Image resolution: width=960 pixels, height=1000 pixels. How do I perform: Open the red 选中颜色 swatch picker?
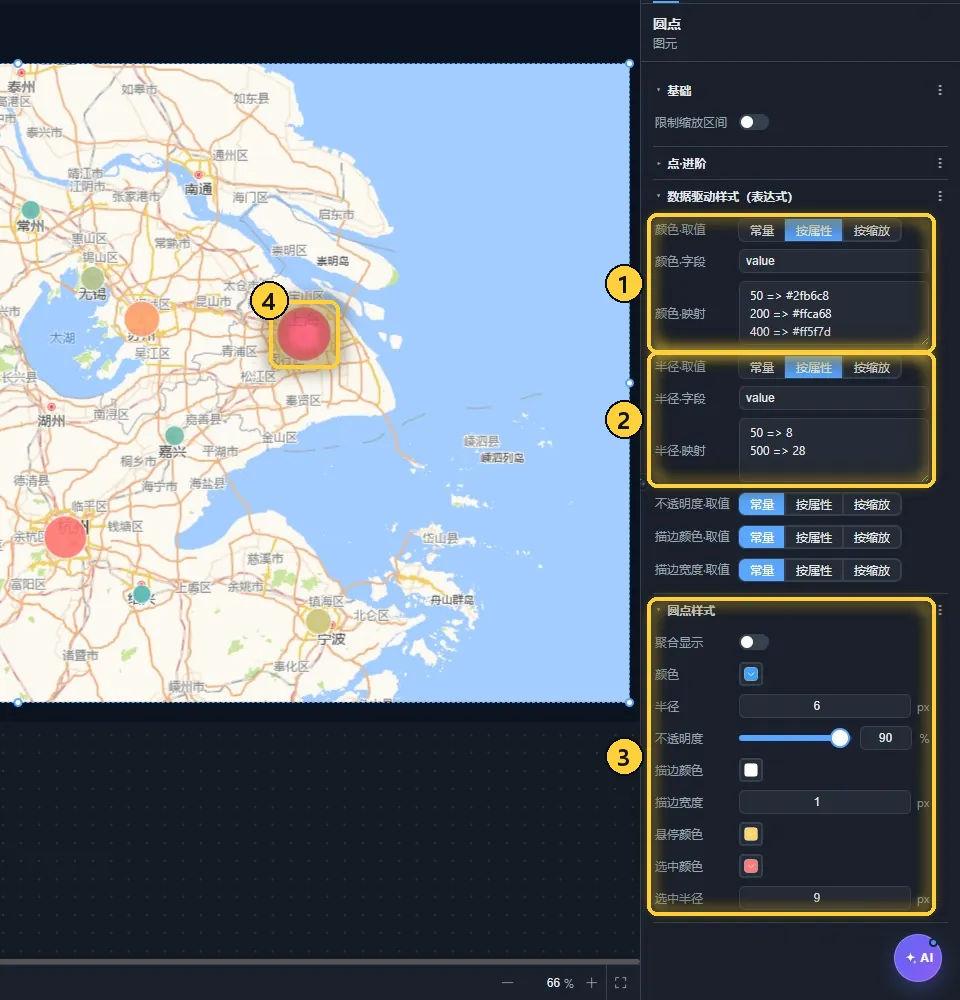751,866
